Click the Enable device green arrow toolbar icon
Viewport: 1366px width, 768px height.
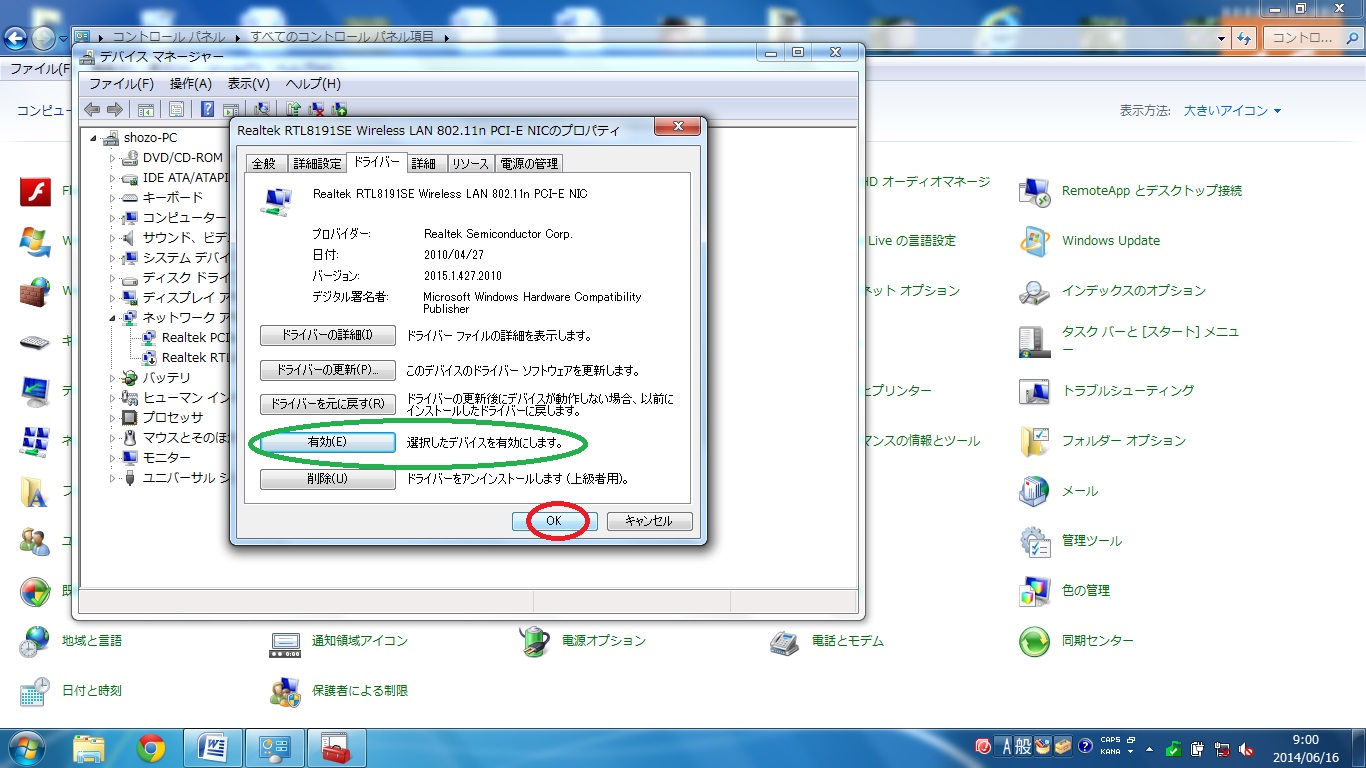point(340,109)
